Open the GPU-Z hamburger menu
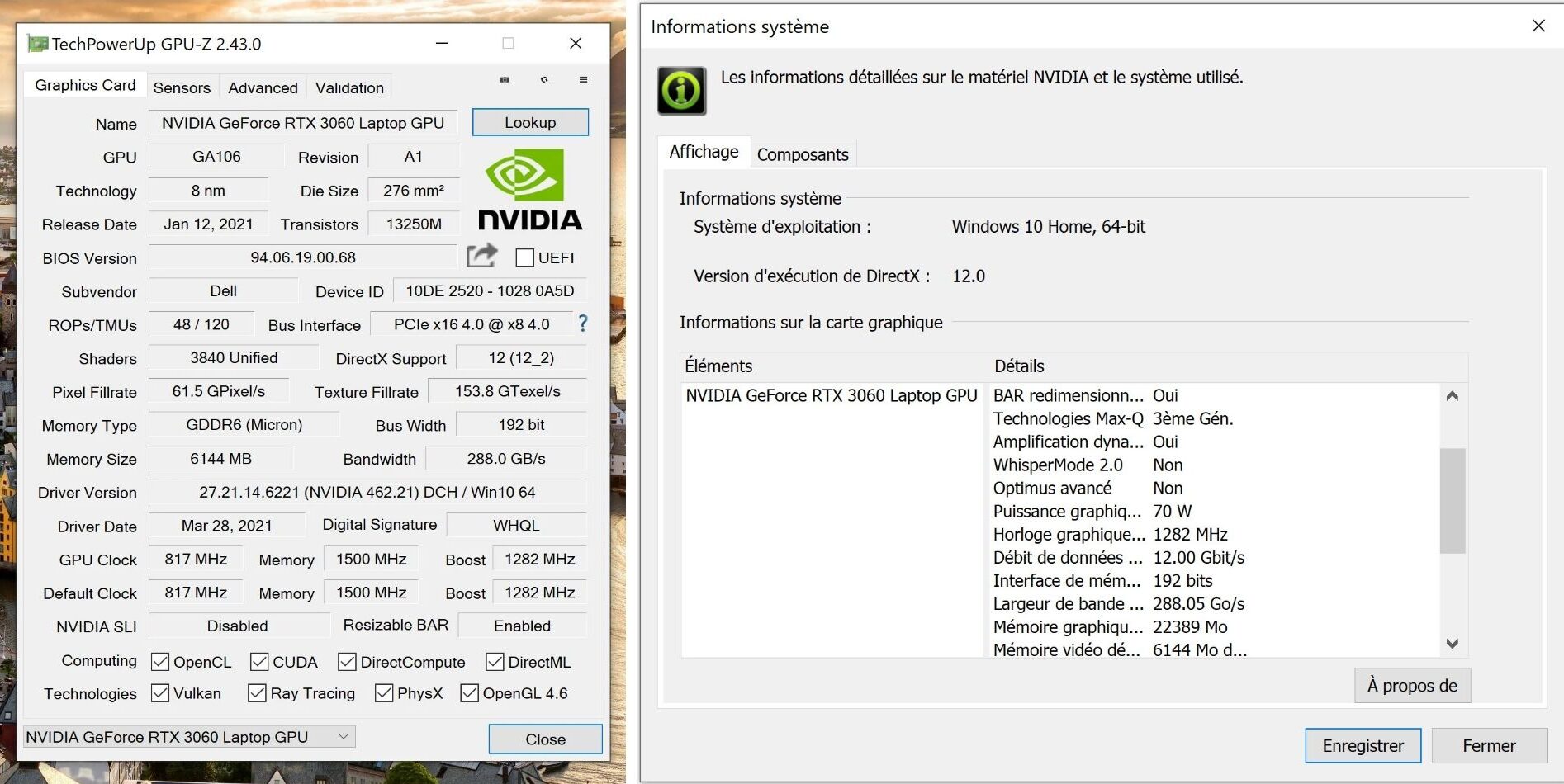 coord(584,80)
